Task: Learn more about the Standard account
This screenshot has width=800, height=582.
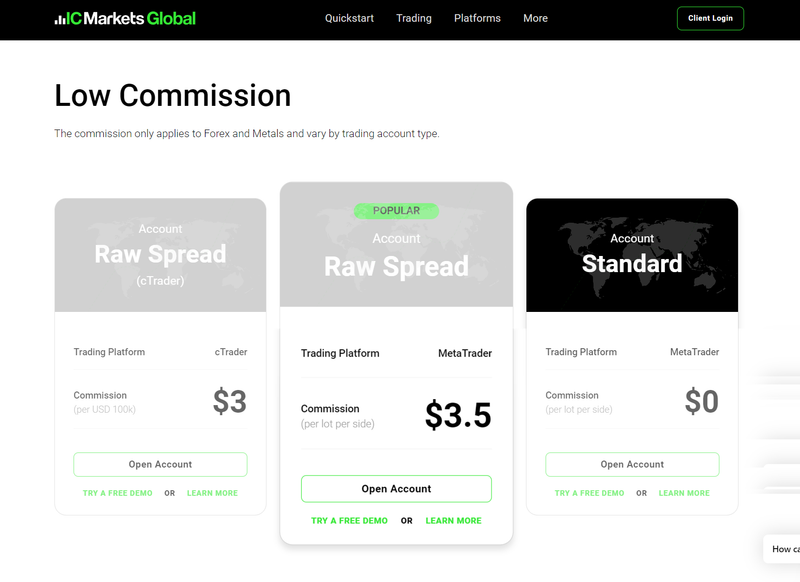Action: point(684,493)
